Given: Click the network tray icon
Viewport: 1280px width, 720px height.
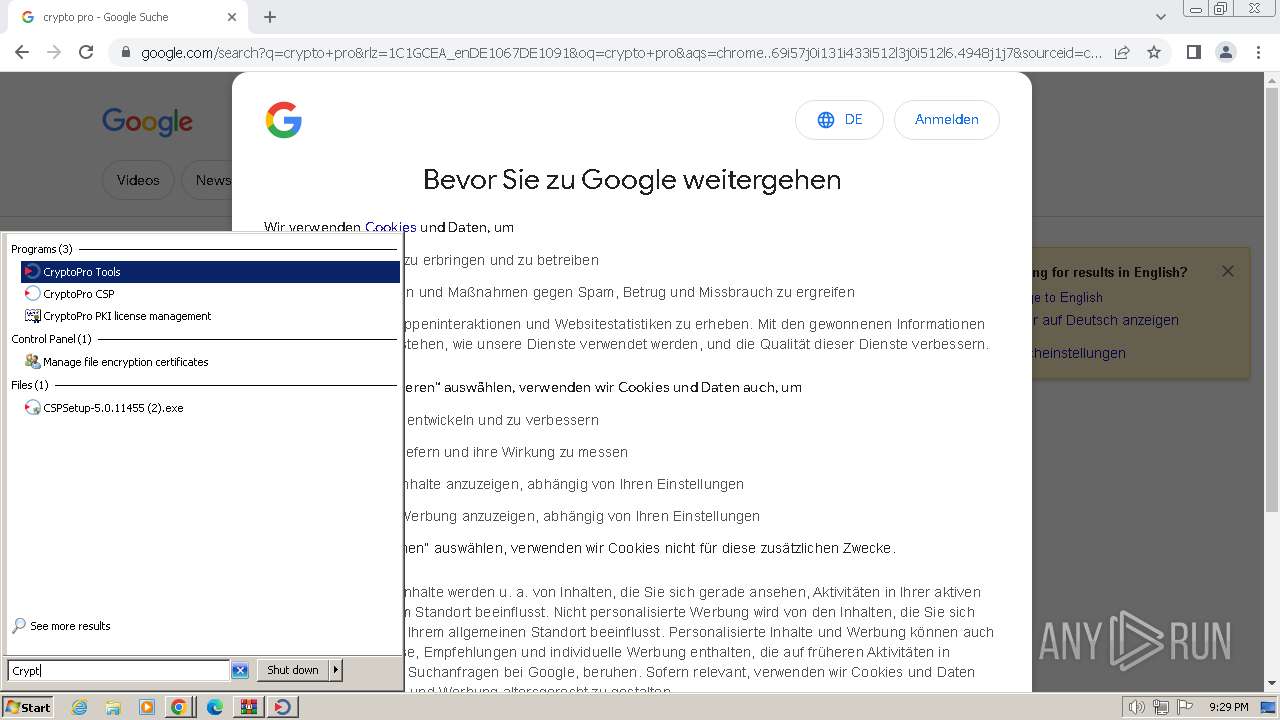Looking at the screenshot, I should coord(1161,707).
